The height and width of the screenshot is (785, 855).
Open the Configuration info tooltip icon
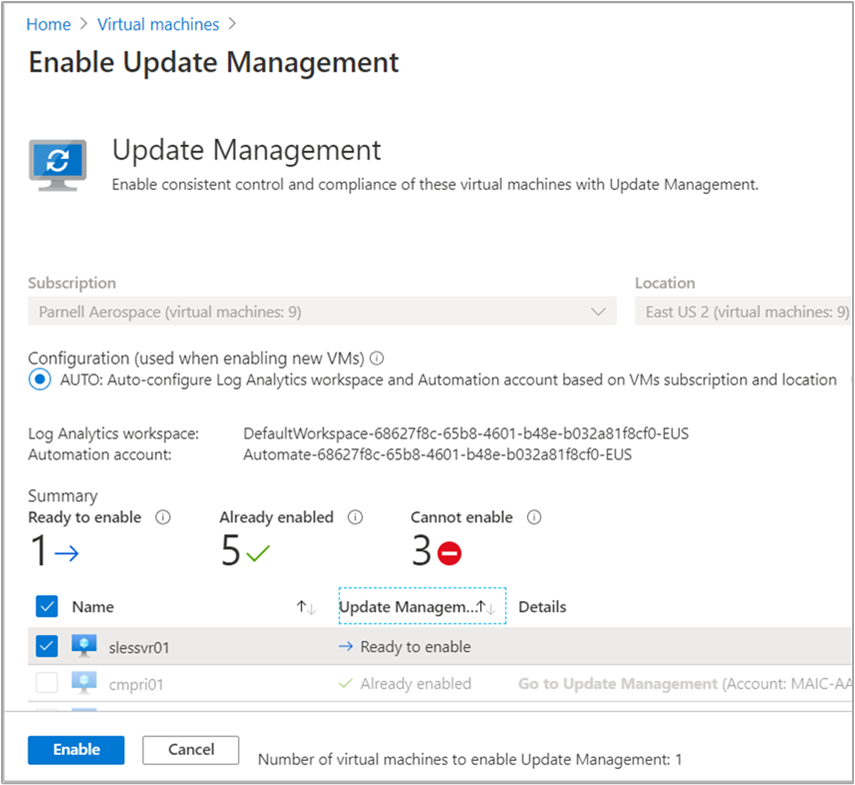pos(377,358)
